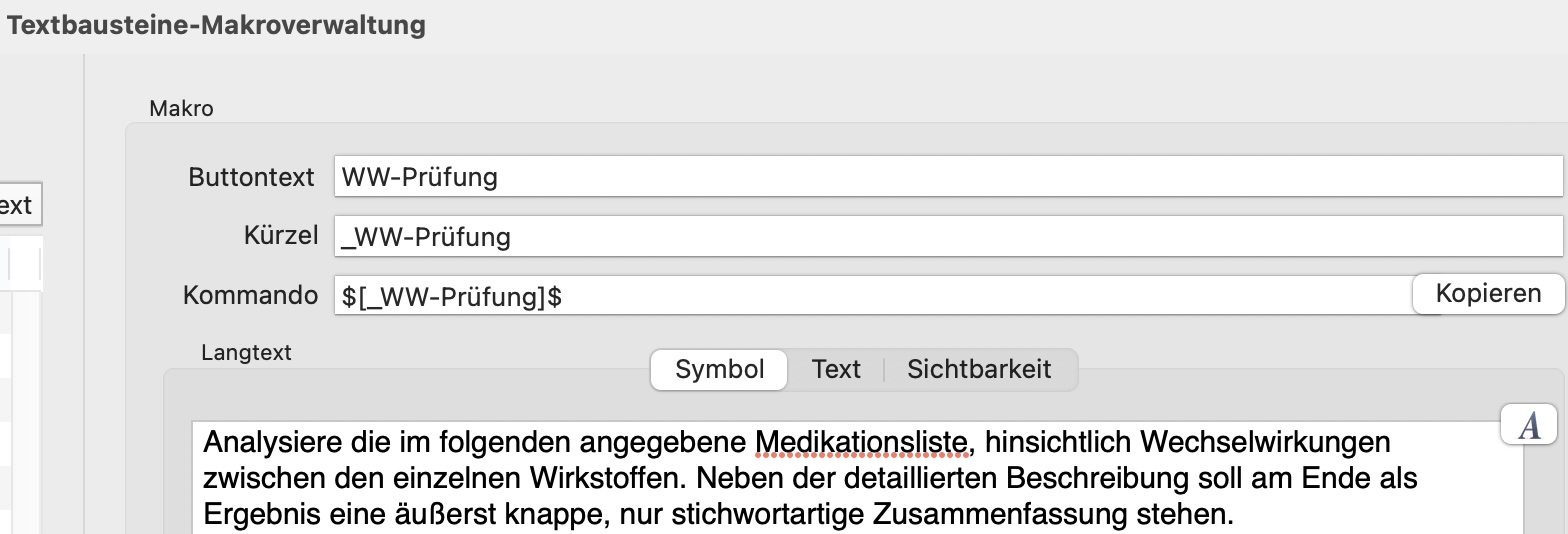Click the Buttontext label
1568x534 pixels.
point(252,177)
